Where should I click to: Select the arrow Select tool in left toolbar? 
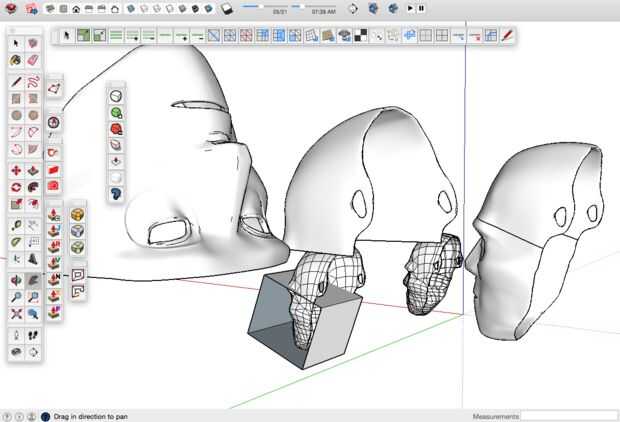pos(16,43)
